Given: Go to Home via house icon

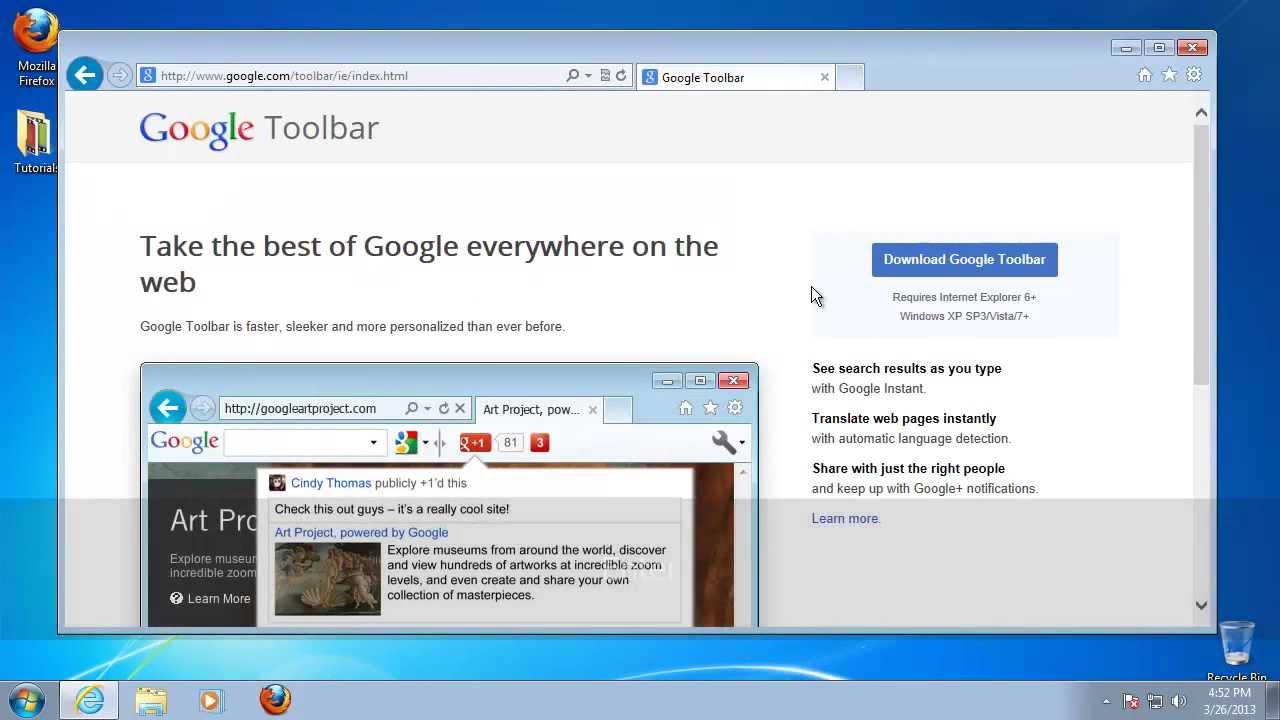Looking at the screenshot, I should (x=1145, y=75).
